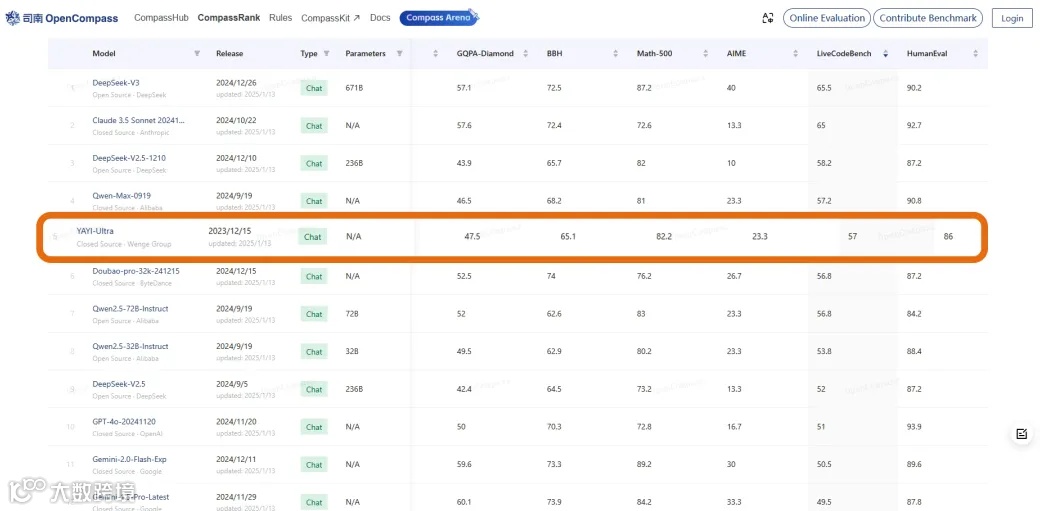Open the feedback note icon
The width and height of the screenshot is (1040, 511).
click(x=1021, y=434)
